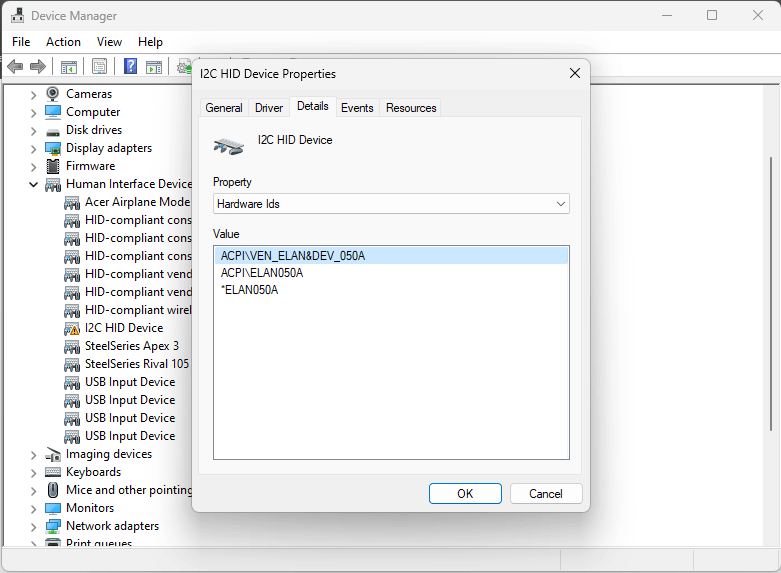The image size is (781, 573).
Task: Select the Details tab
Action: click(x=313, y=106)
